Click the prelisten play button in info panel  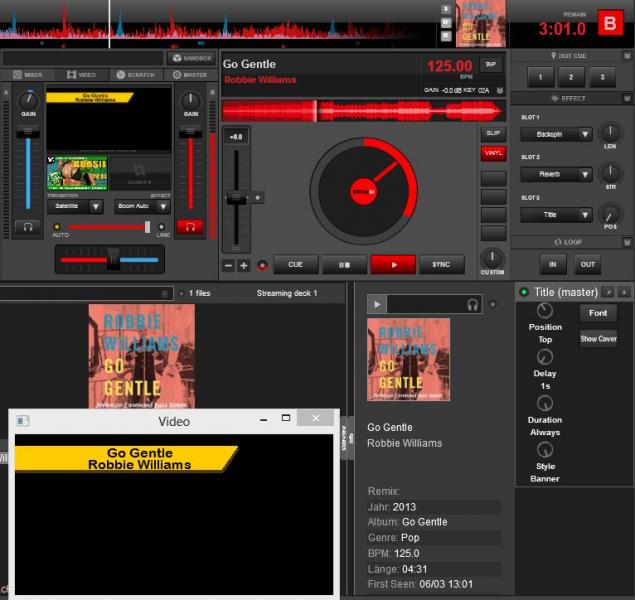pos(376,304)
